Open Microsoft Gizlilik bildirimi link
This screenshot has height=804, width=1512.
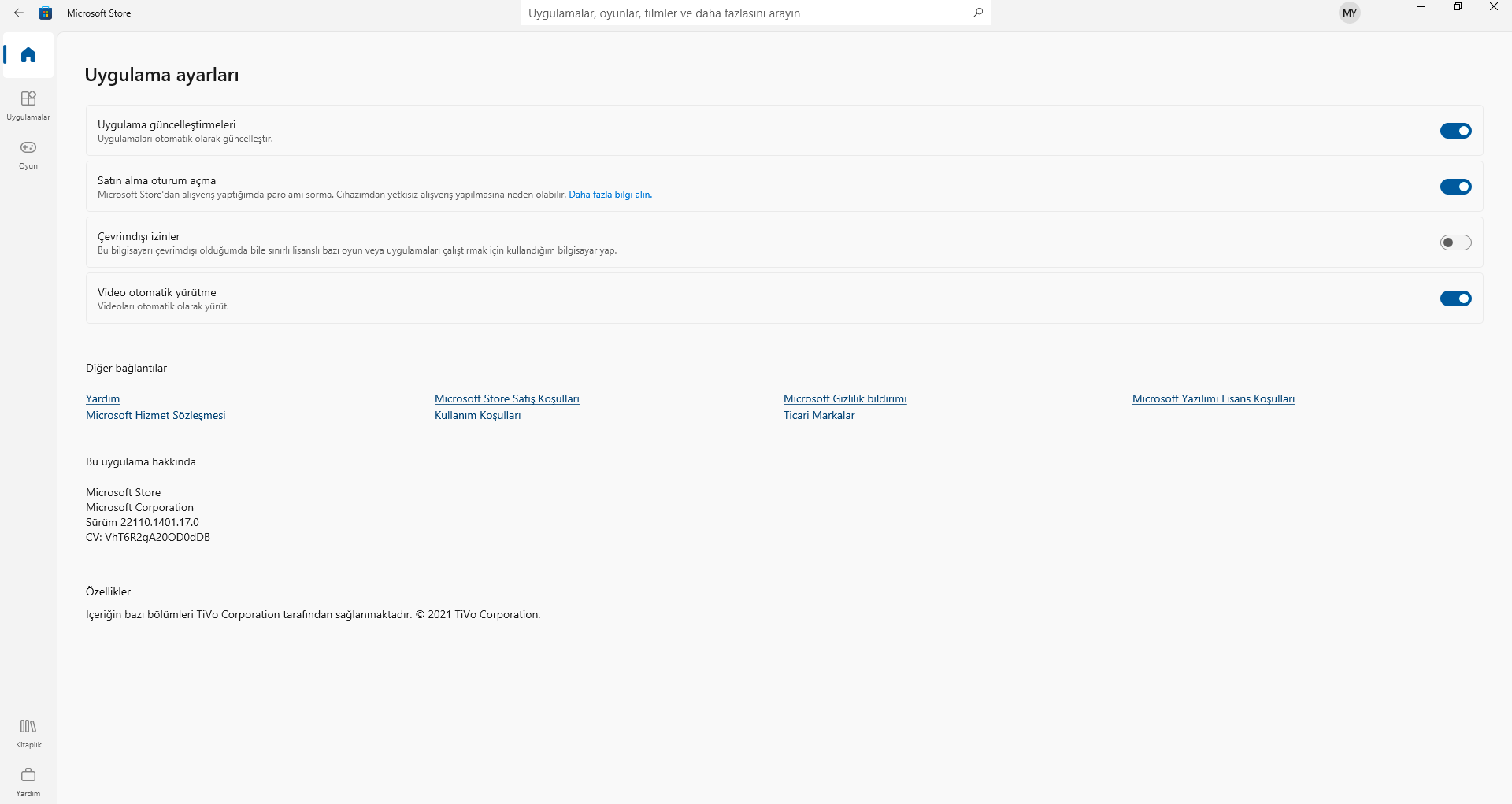(x=845, y=398)
